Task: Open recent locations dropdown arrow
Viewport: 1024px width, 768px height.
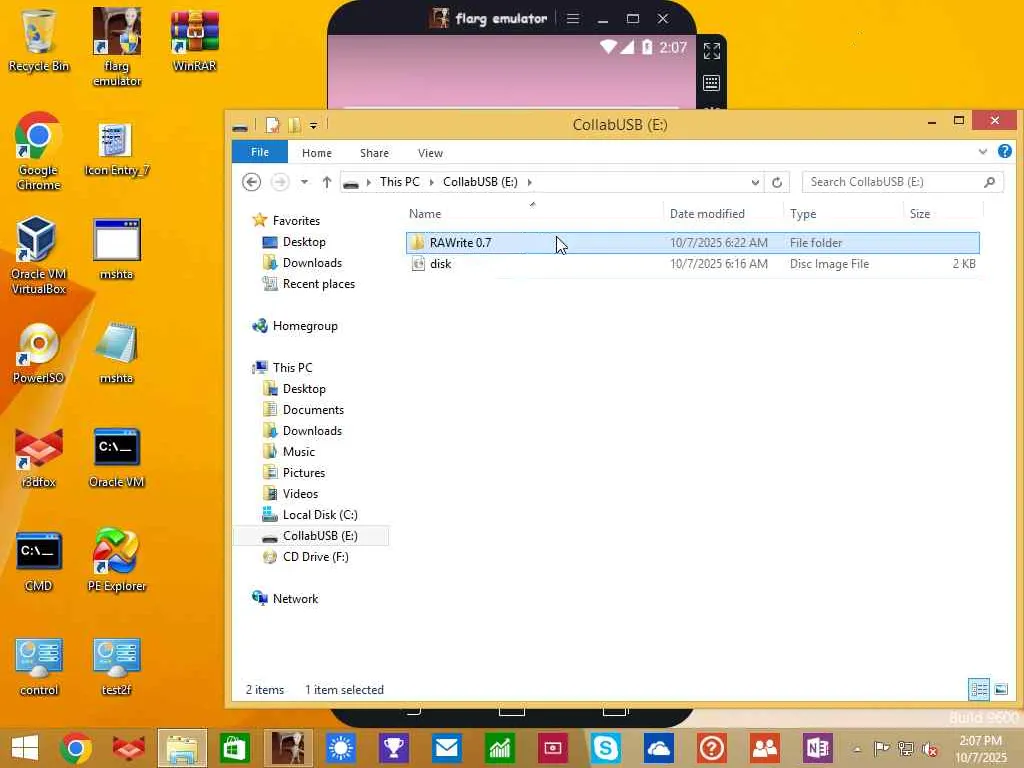Action: point(304,182)
